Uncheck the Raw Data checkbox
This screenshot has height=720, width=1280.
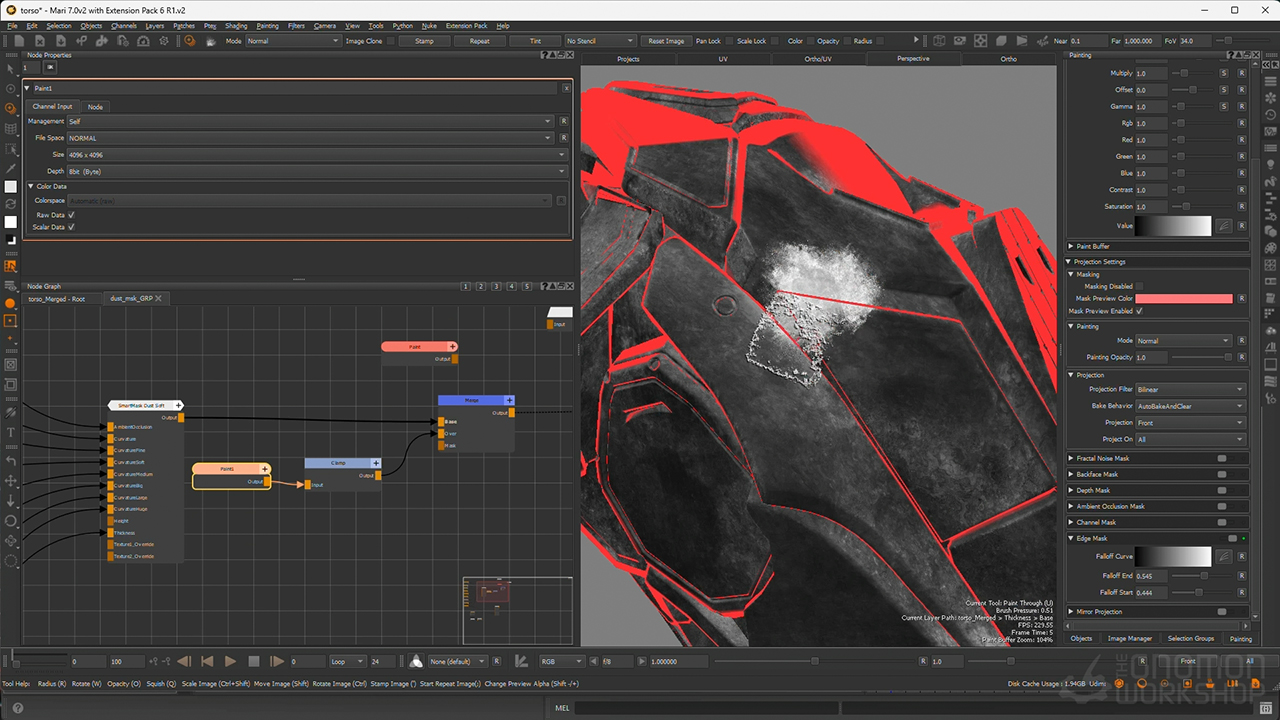(x=71, y=215)
